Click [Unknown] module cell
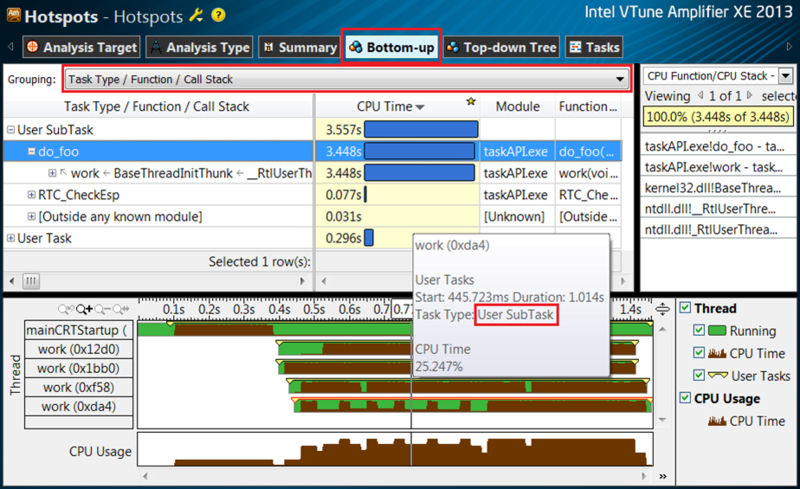This screenshot has width=800, height=489. (x=514, y=216)
